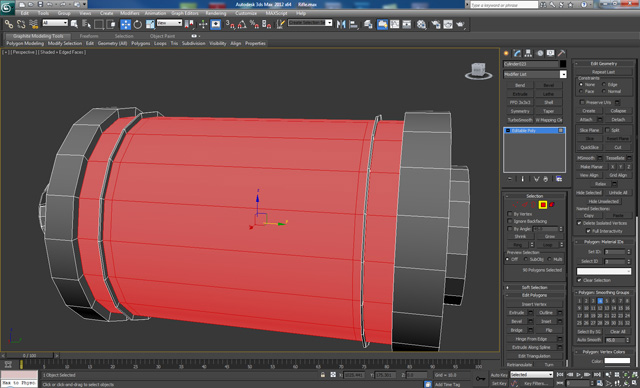Select the None constraint radio button

point(581,84)
